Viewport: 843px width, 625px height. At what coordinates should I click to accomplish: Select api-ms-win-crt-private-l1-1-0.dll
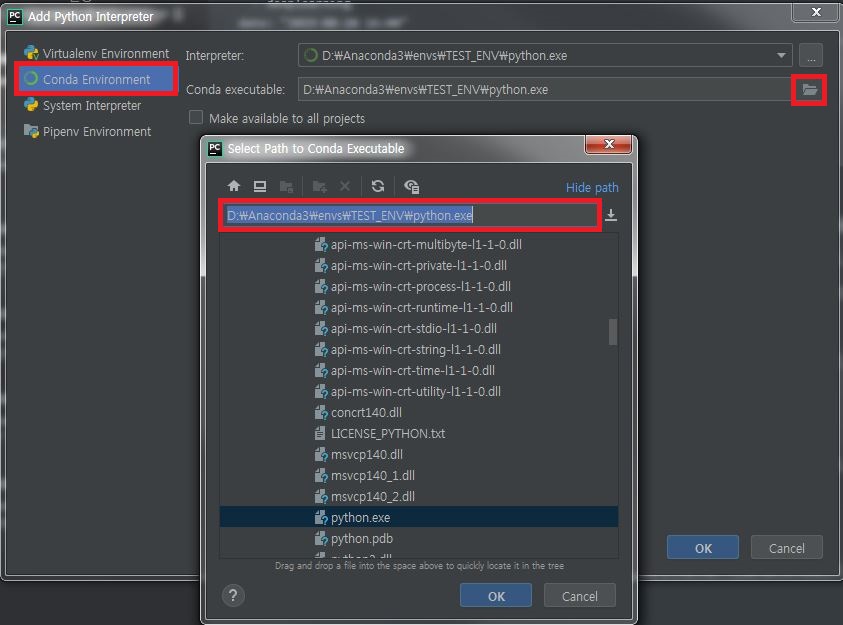point(418,265)
